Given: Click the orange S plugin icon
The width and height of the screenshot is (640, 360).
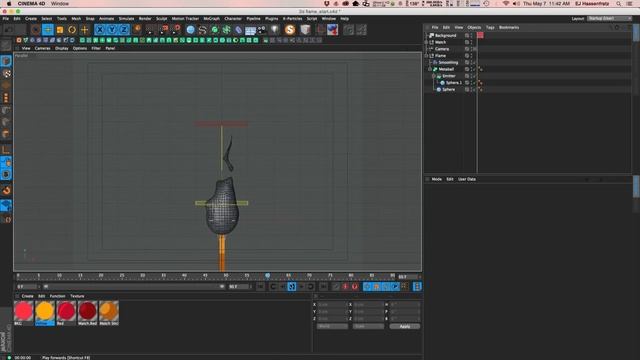Looking at the screenshot, I should [290, 29].
